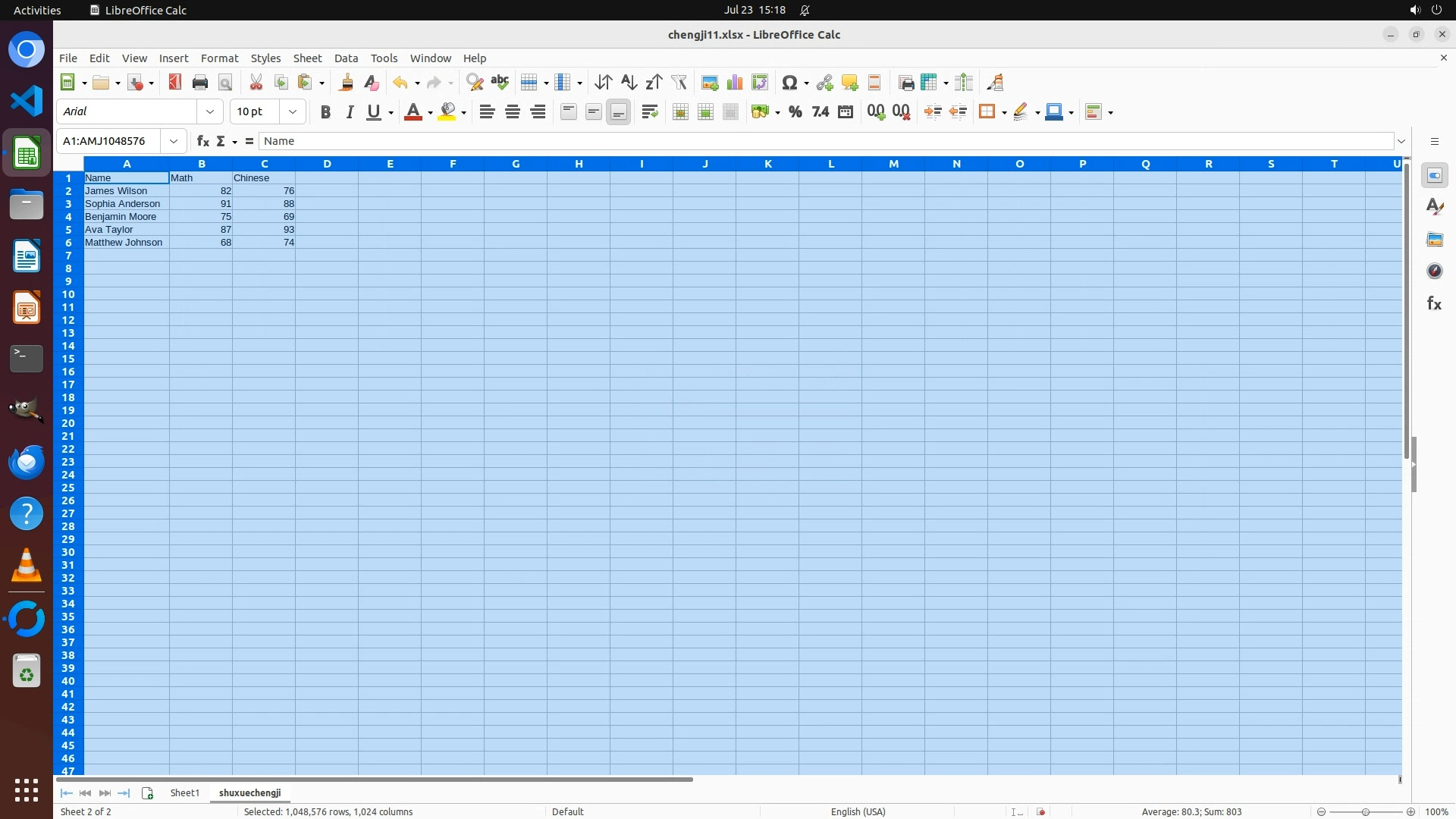
Task: Open the Functions sidebar panel
Action: [1434, 303]
